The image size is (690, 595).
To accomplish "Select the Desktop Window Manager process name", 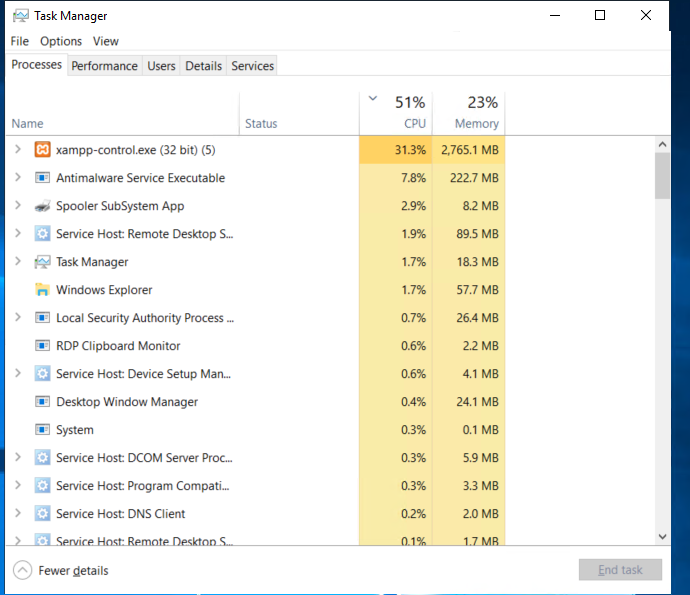I will point(127,402).
